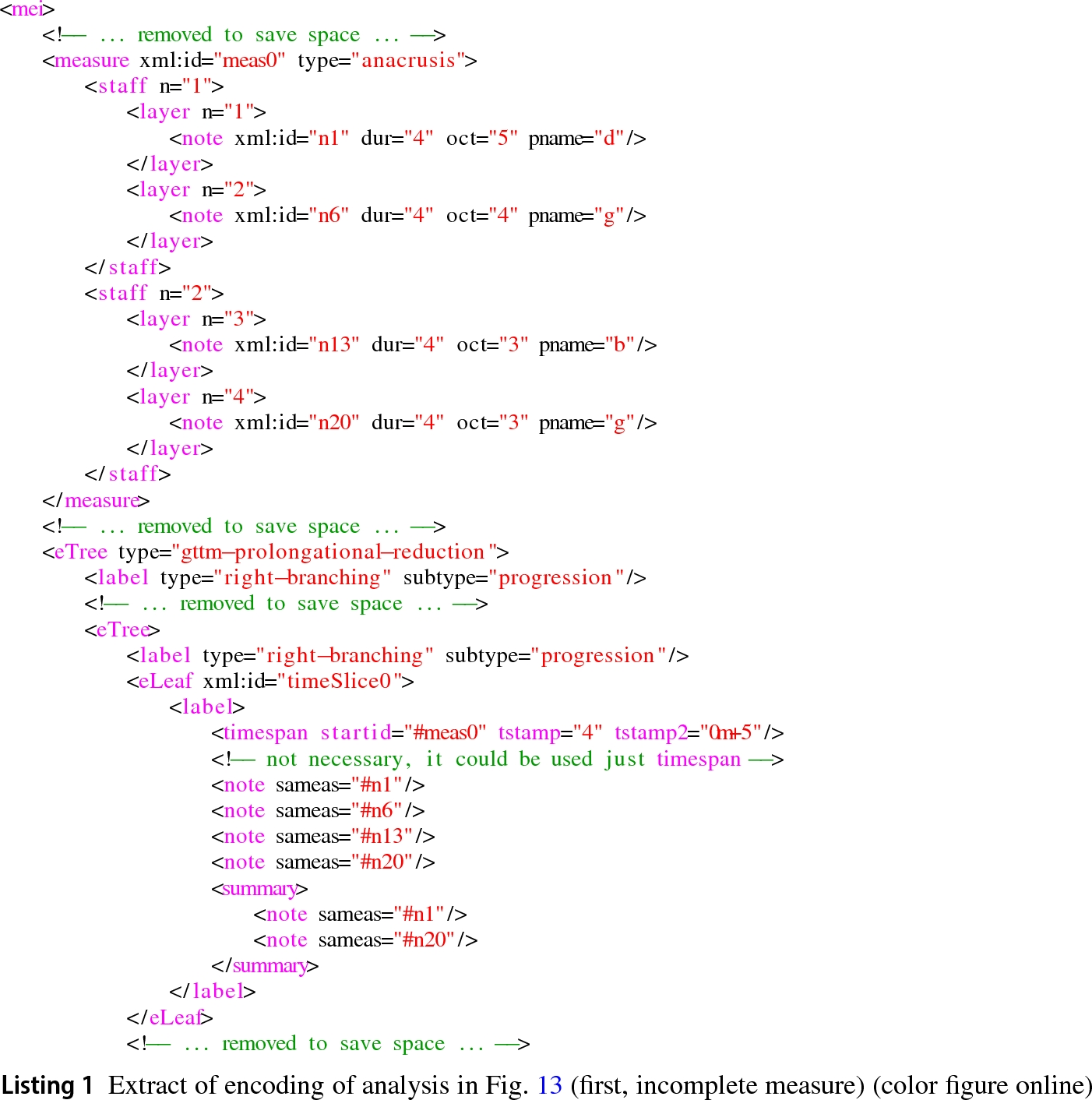Click the sameas "#n6" note reference

click(x=318, y=810)
